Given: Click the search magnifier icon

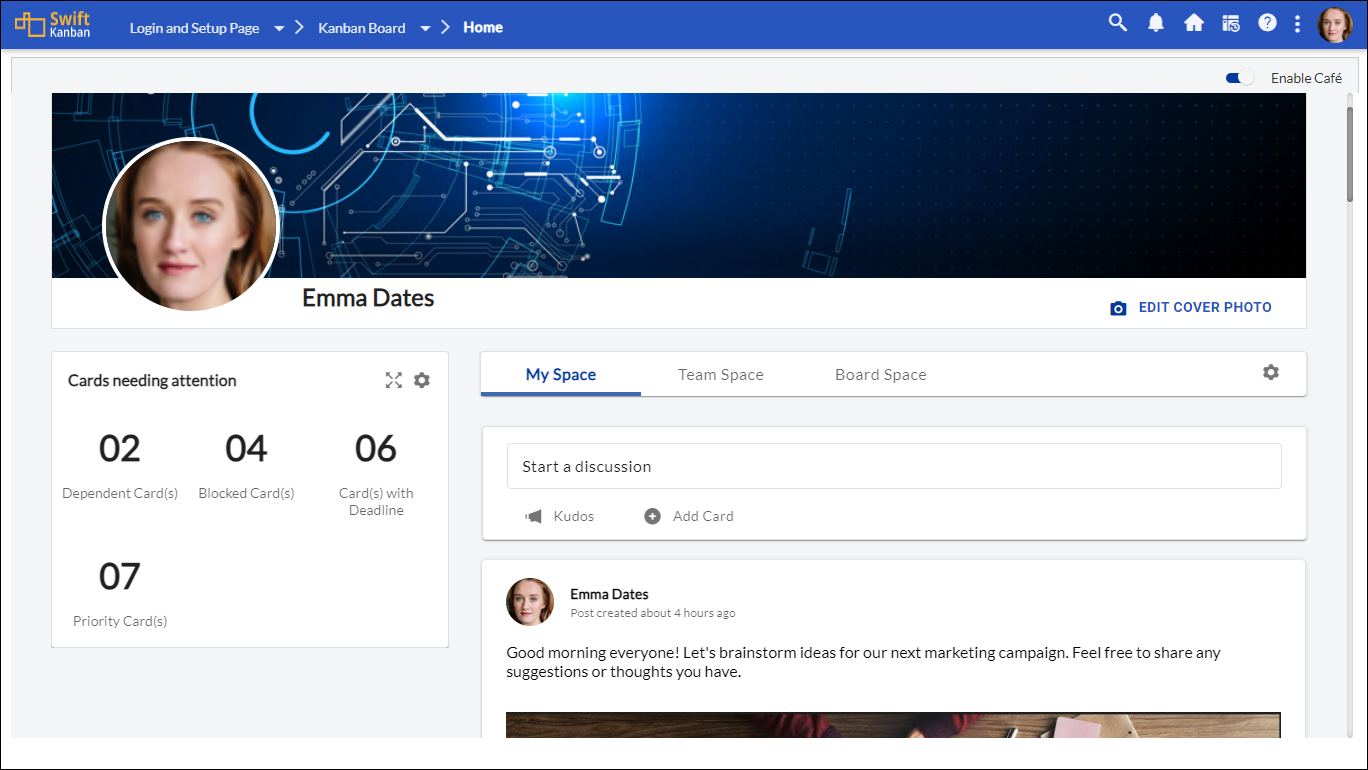Looking at the screenshot, I should (x=1117, y=23).
